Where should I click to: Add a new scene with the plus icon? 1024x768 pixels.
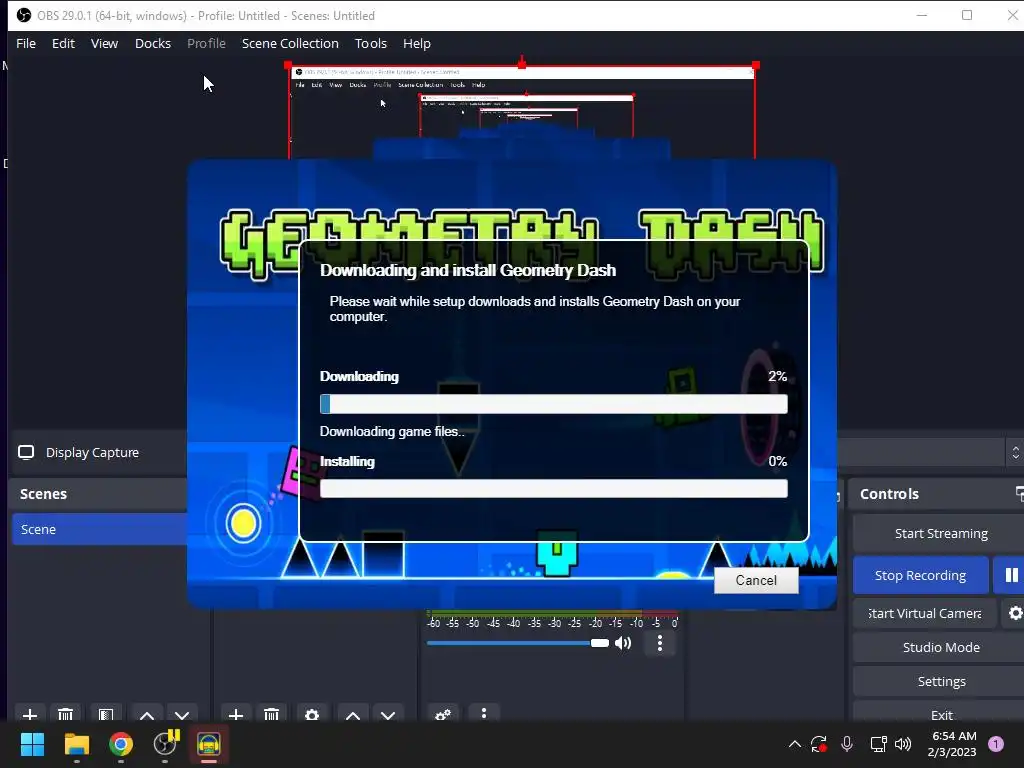(x=30, y=714)
